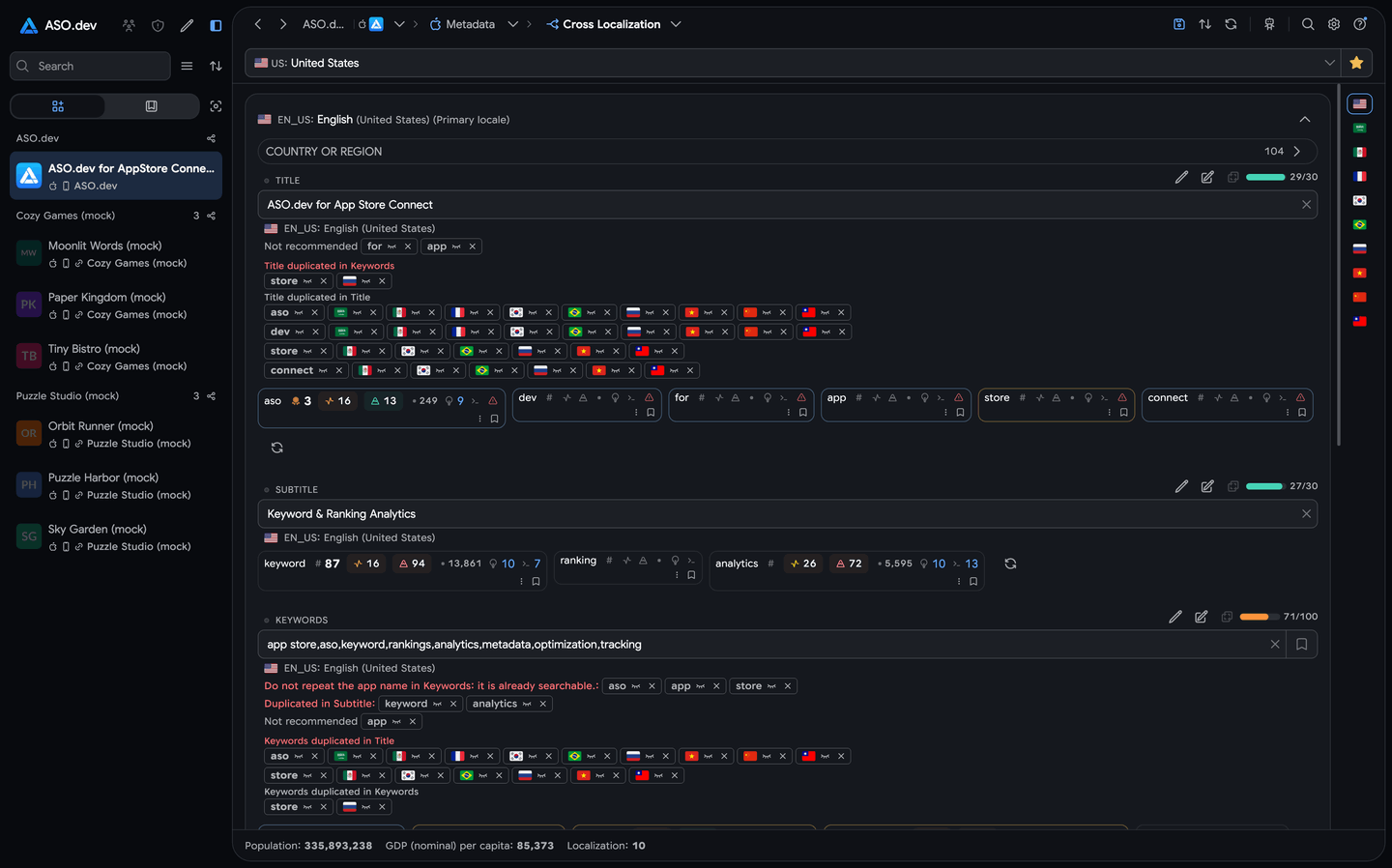Remove the 'for' not recommended title tag
This screenshot has width=1392, height=868.
tap(407, 246)
